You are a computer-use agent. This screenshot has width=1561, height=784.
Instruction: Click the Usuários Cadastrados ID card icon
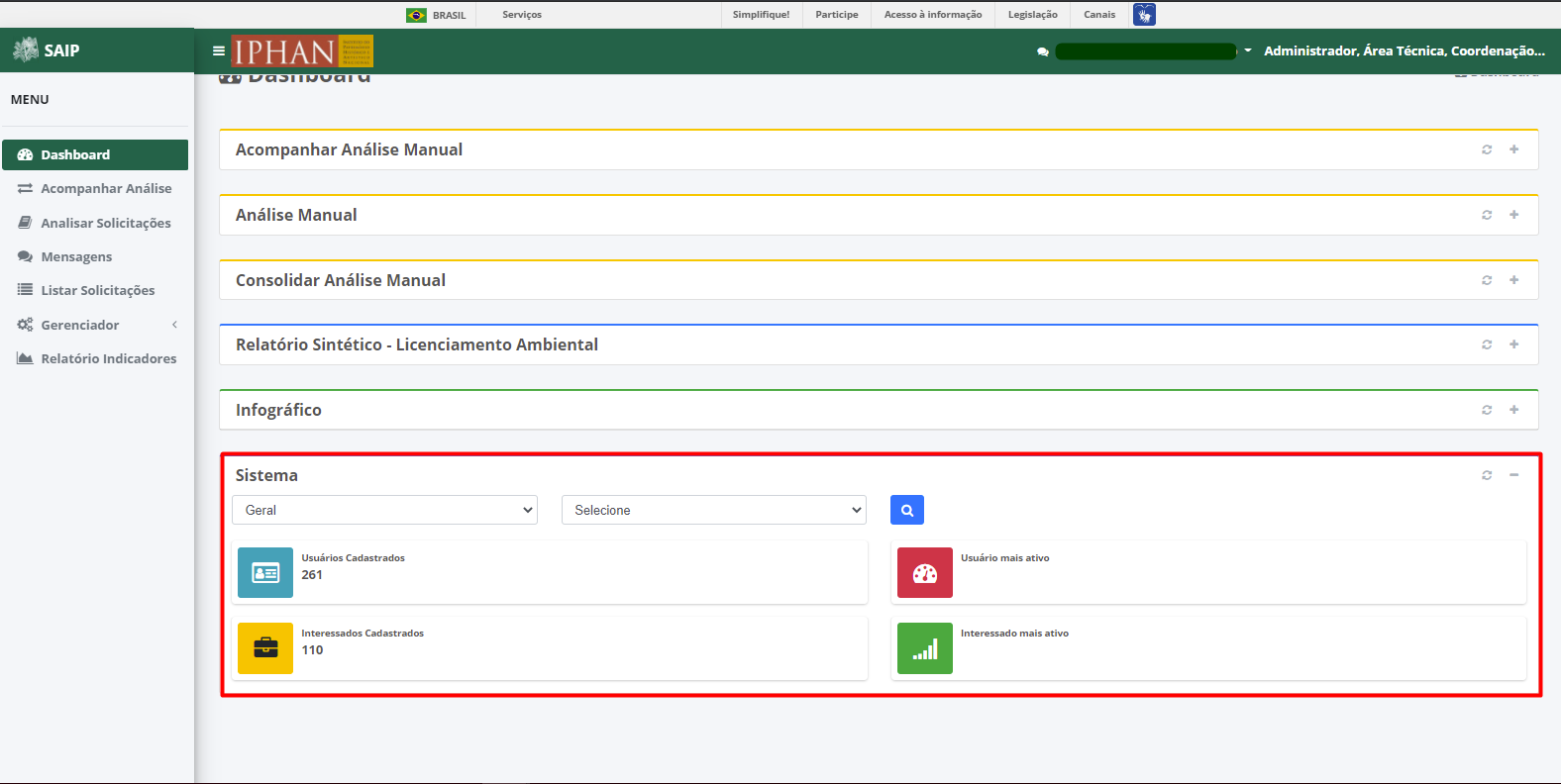pos(265,572)
